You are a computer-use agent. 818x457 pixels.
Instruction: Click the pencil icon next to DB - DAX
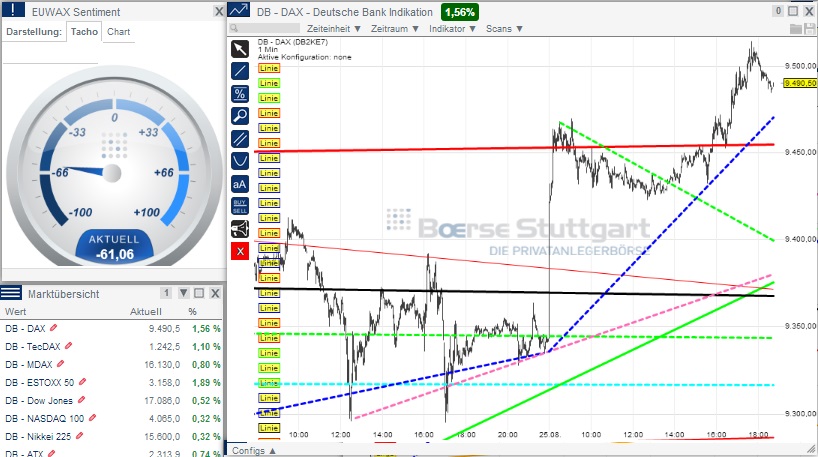[53, 328]
